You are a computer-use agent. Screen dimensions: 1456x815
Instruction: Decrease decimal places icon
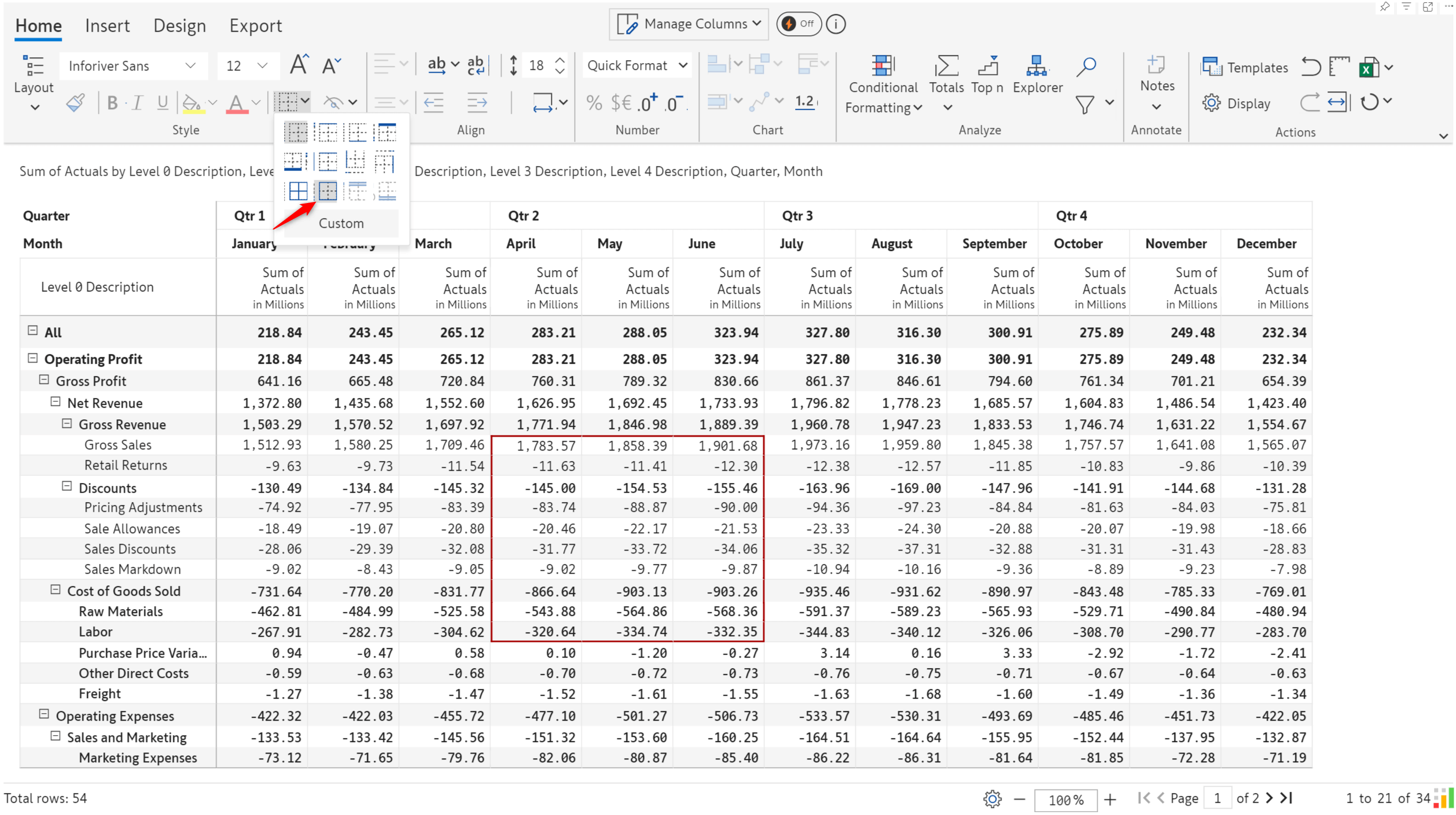click(675, 103)
